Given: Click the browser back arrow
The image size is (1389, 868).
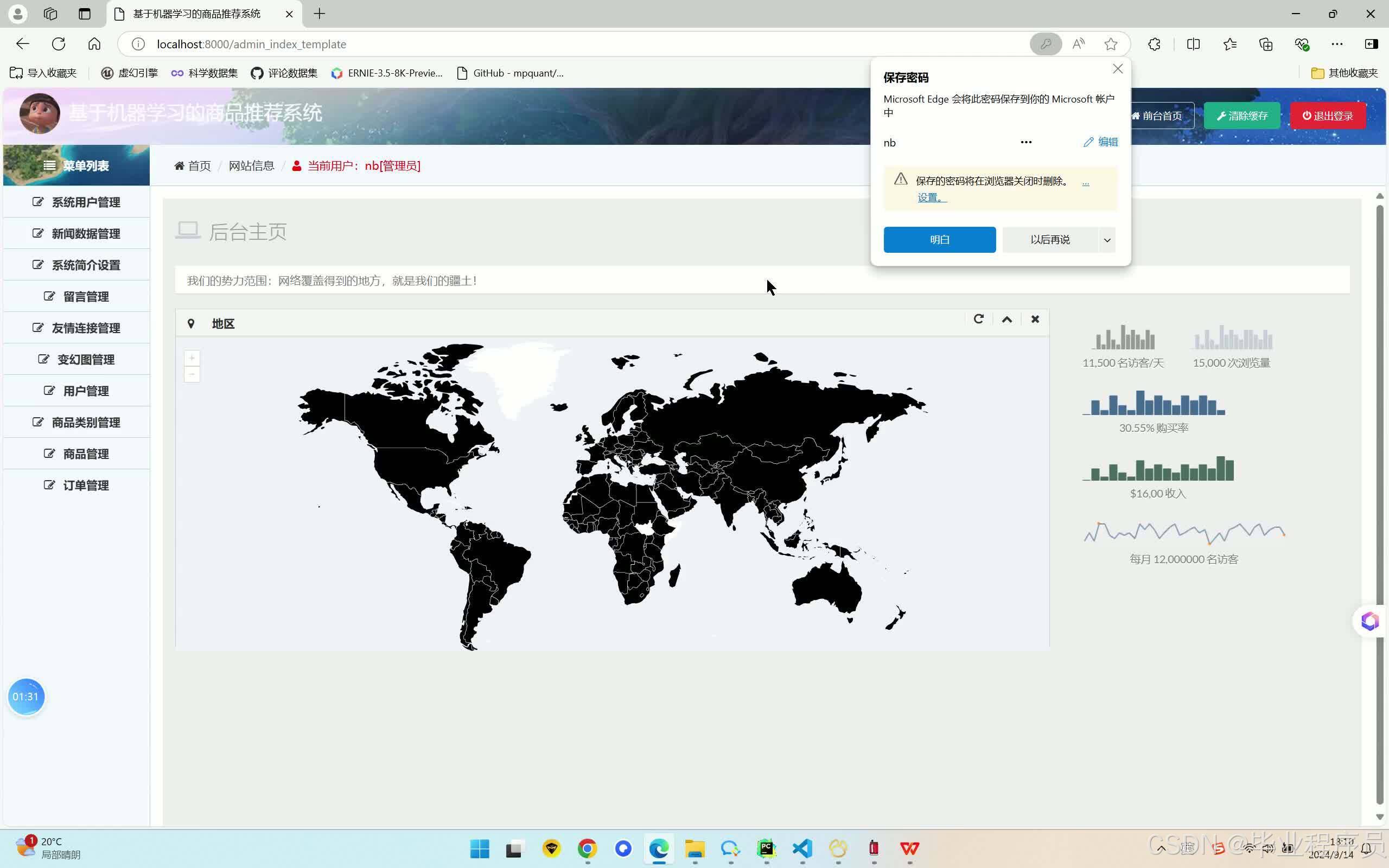Looking at the screenshot, I should coord(22,44).
